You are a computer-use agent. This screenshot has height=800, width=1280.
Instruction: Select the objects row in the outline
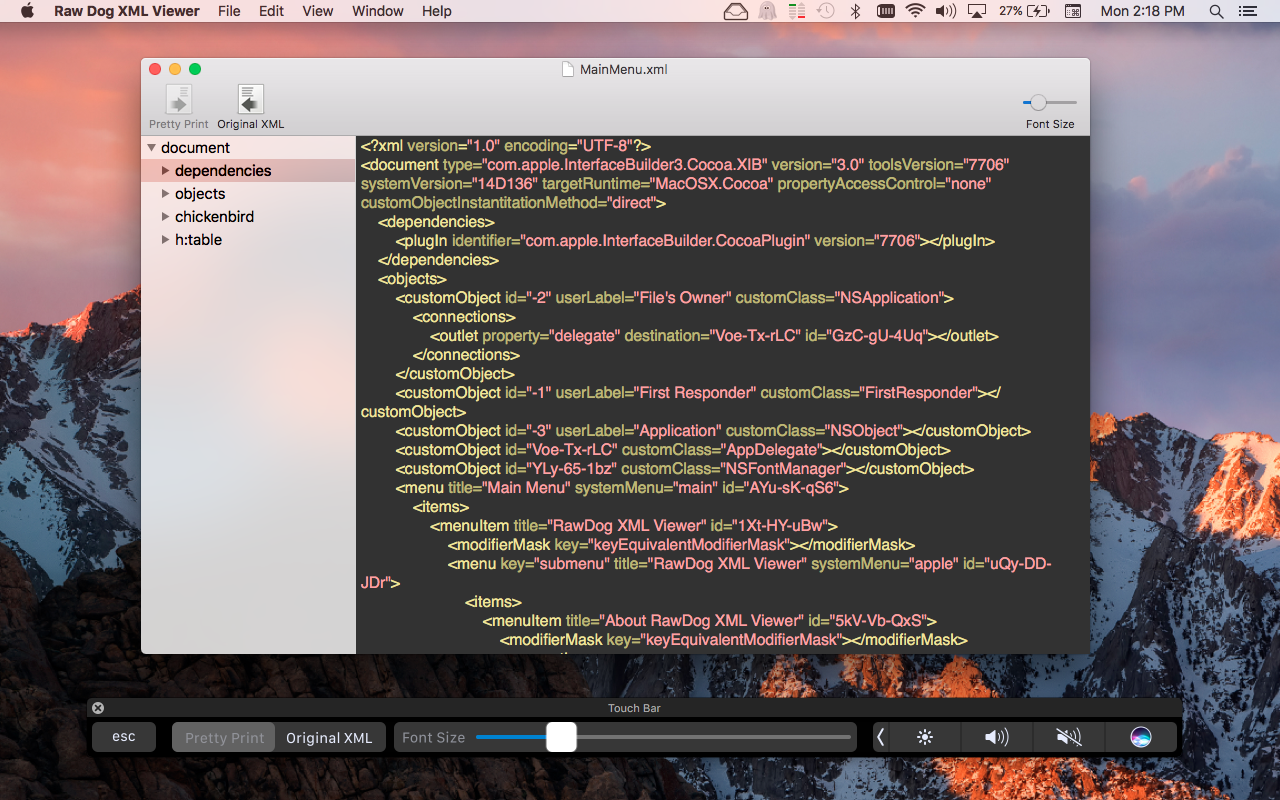pyautogui.click(x=248, y=194)
